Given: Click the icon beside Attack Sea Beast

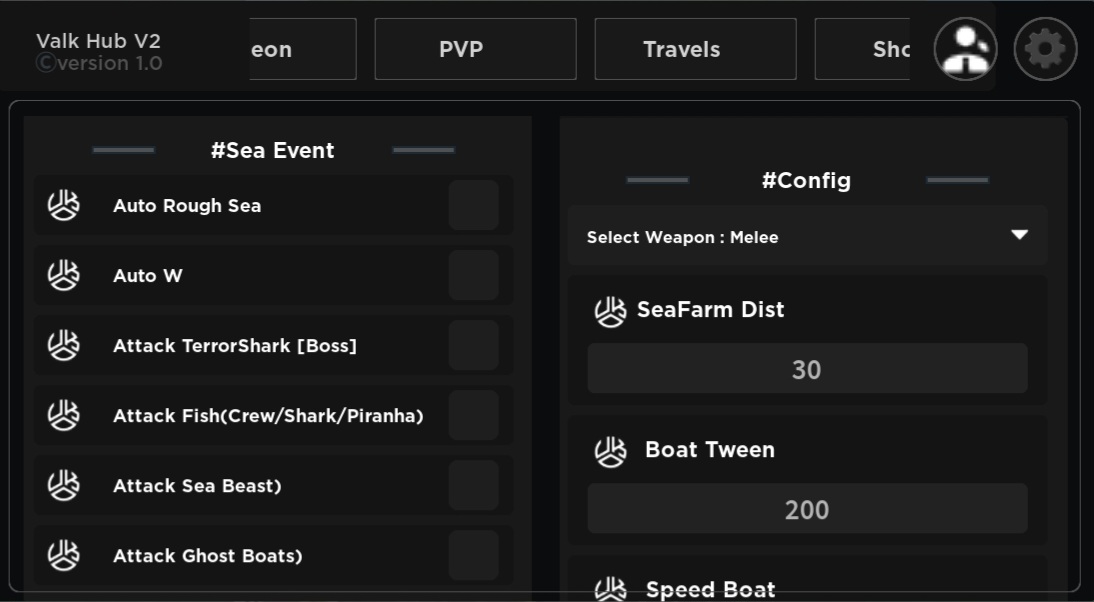Looking at the screenshot, I should 64,486.
